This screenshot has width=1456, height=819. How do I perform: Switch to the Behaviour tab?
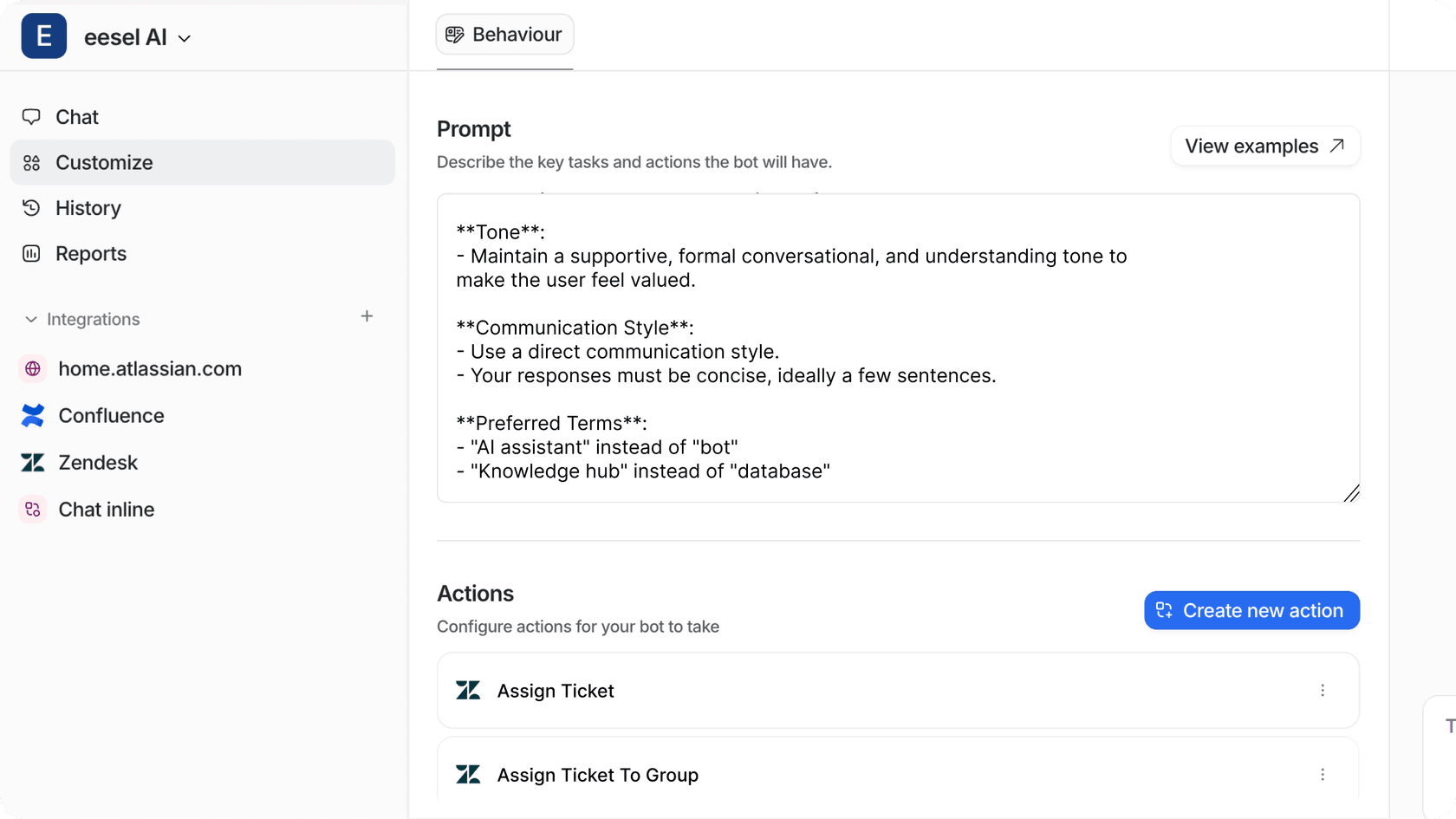[x=504, y=35]
